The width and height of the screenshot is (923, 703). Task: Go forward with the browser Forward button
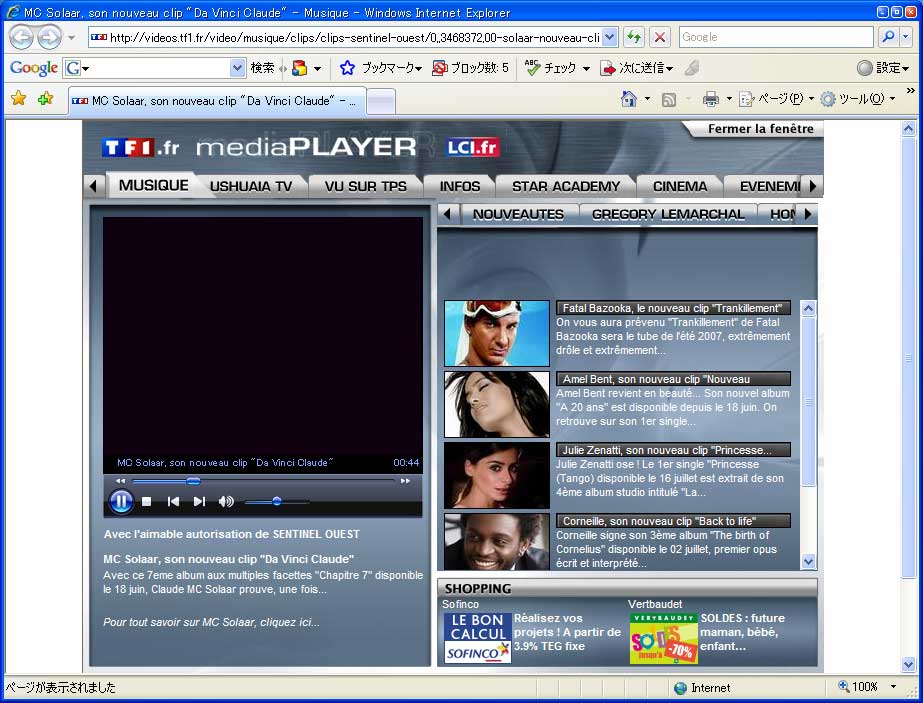(x=49, y=38)
